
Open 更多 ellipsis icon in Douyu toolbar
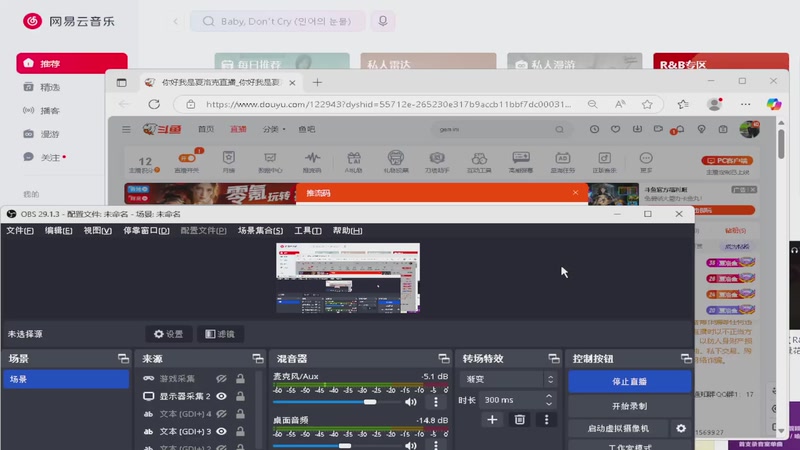[646, 162]
